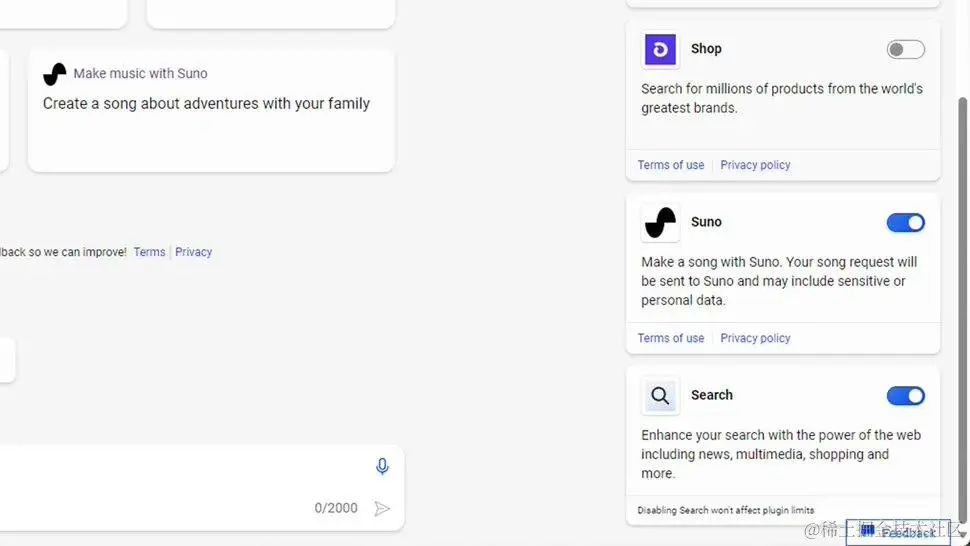Click the send message arrow icon
This screenshot has width=970, height=546.
coord(382,508)
